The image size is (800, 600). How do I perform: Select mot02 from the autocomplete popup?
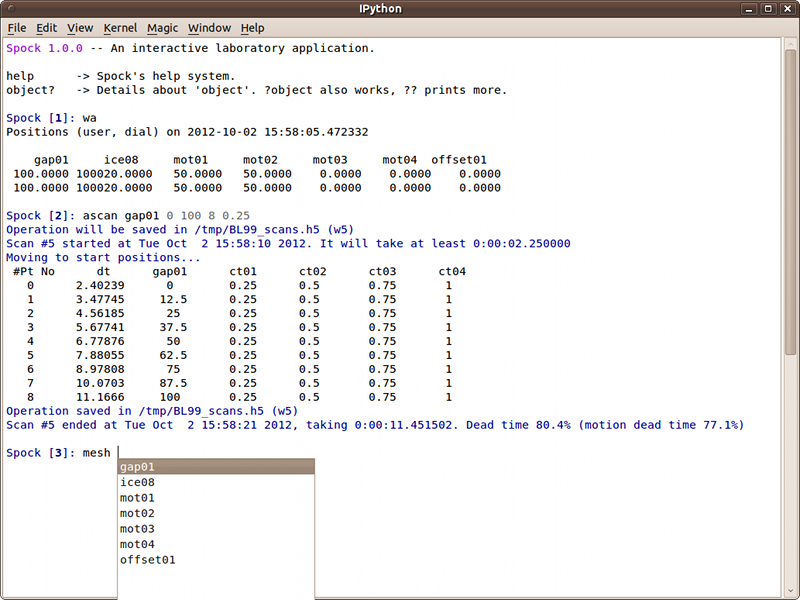point(216,513)
